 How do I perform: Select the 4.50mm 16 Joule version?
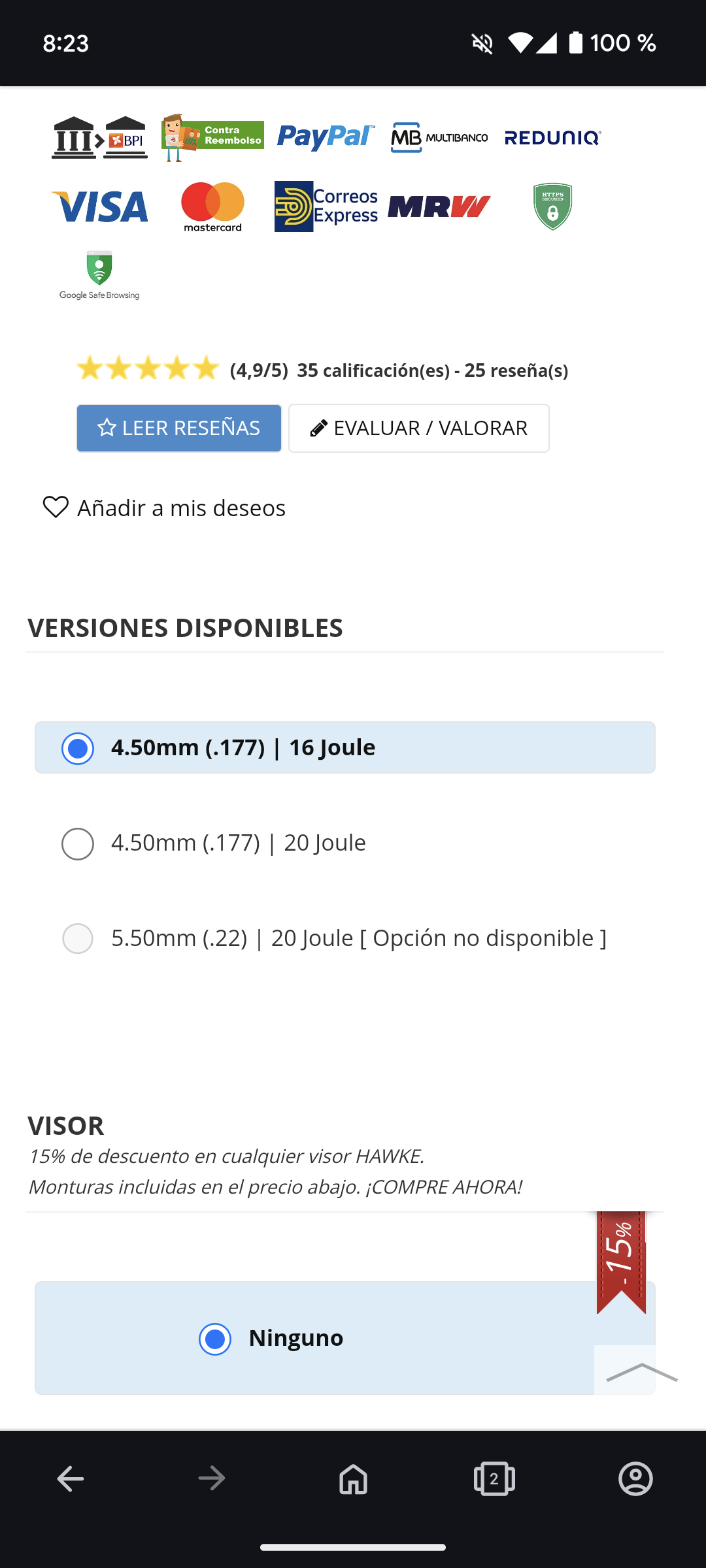[78, 748]
